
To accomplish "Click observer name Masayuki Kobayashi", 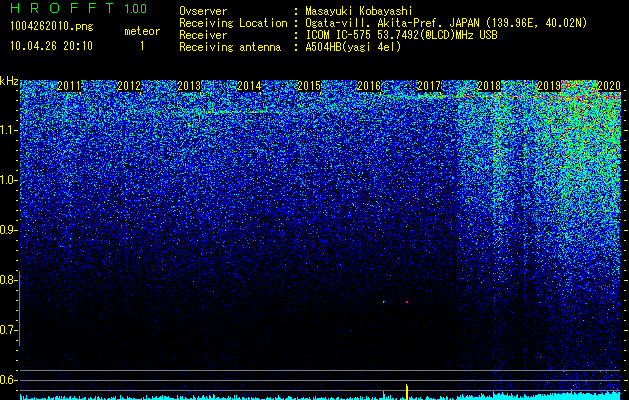I will (359, 11).
